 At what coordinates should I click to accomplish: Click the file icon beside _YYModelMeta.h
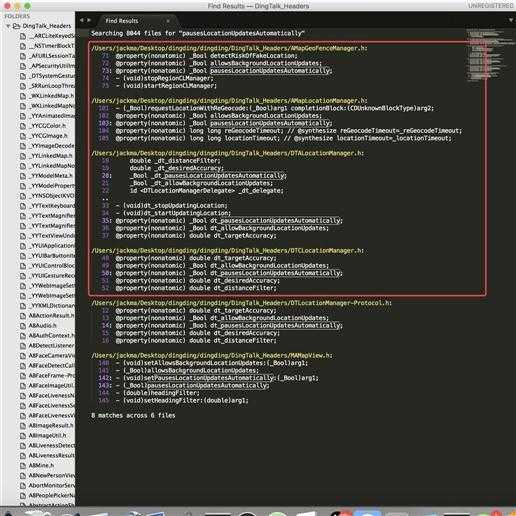[23, 176]
